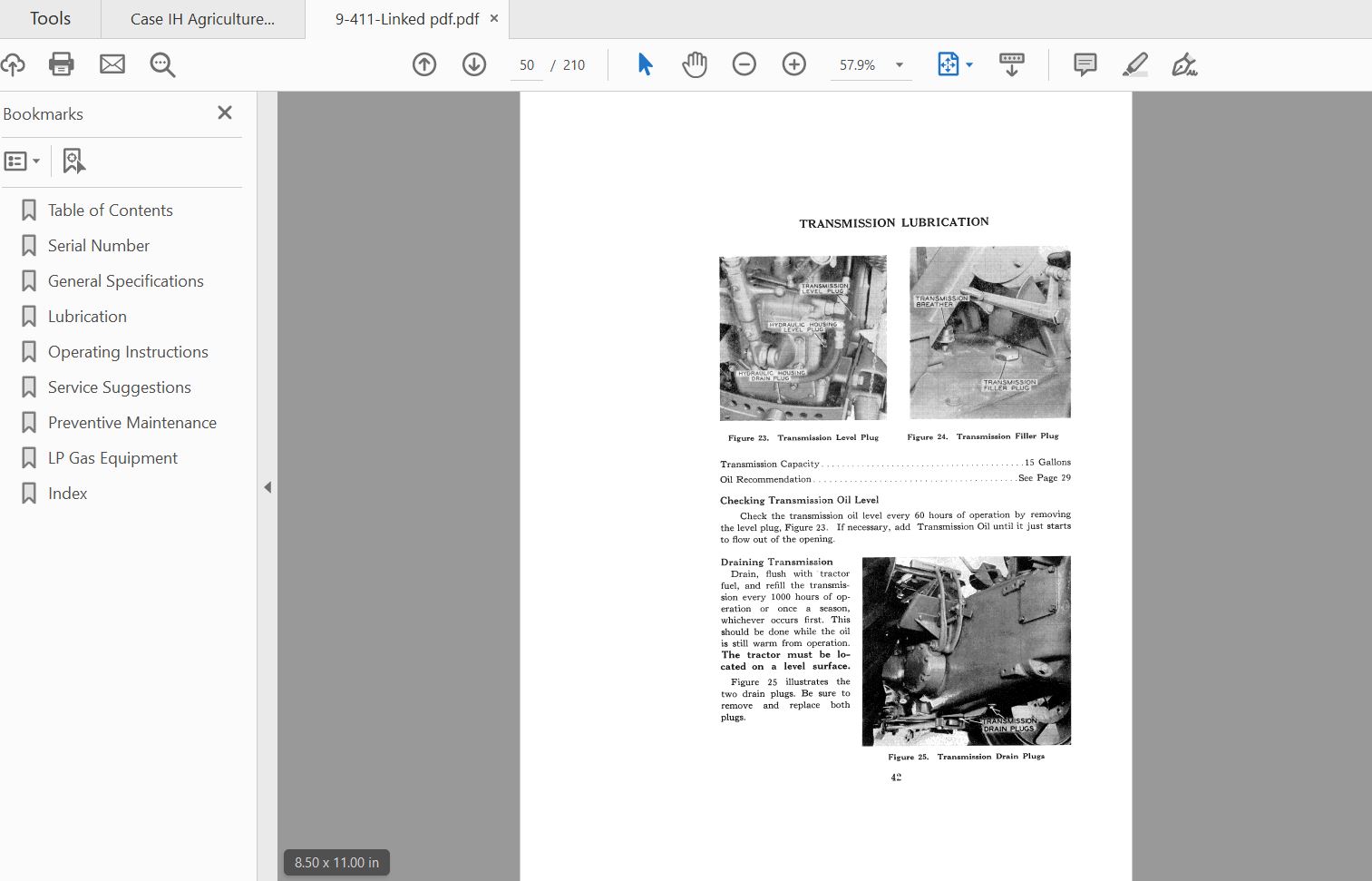Click Figure 24 transmission filler plug photo
The width and height of the screenshot is (1372, 881).
[990, 332]
